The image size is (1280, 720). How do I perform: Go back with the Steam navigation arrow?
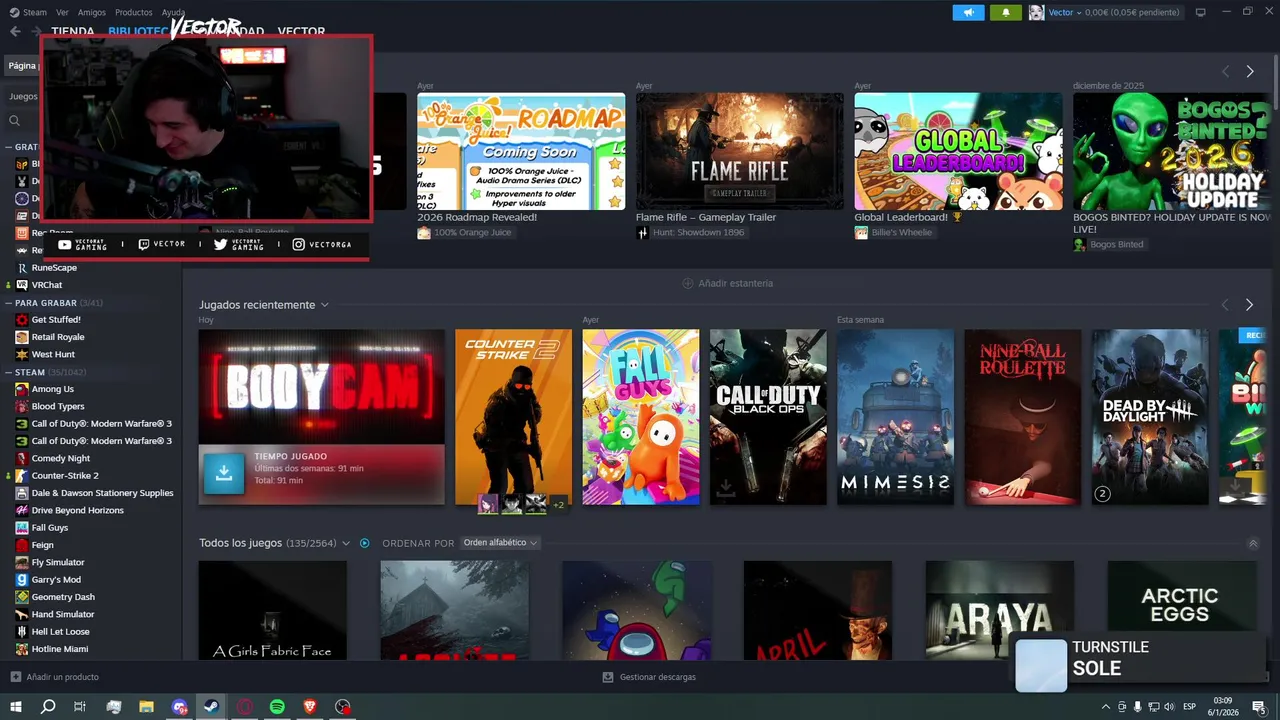(15, 31)
